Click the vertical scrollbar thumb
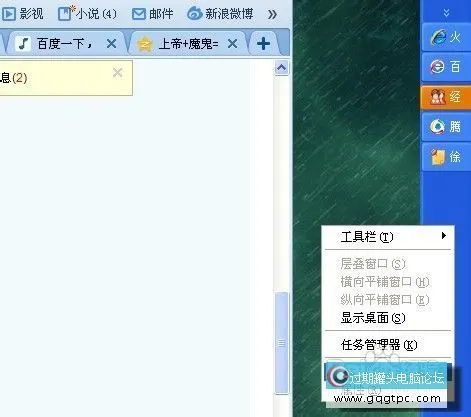The height and width of the screenshot is (417, 471). 282,343
